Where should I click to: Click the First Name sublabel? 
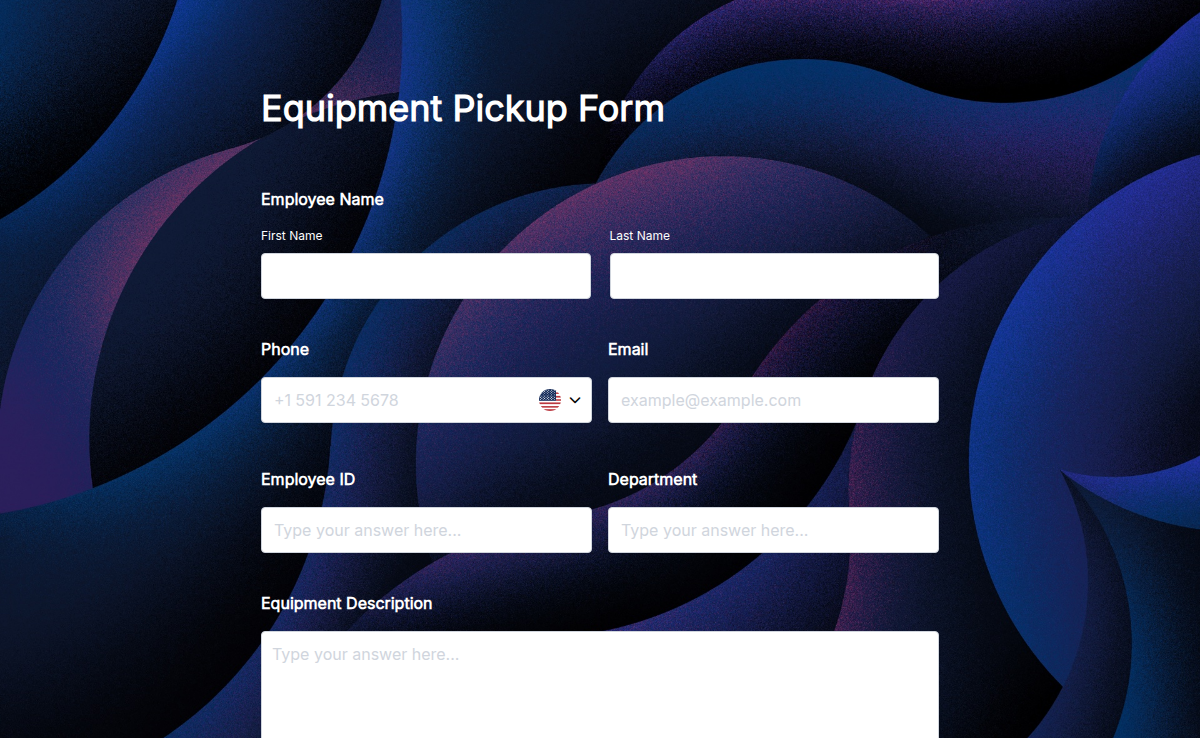pos(291,235)
